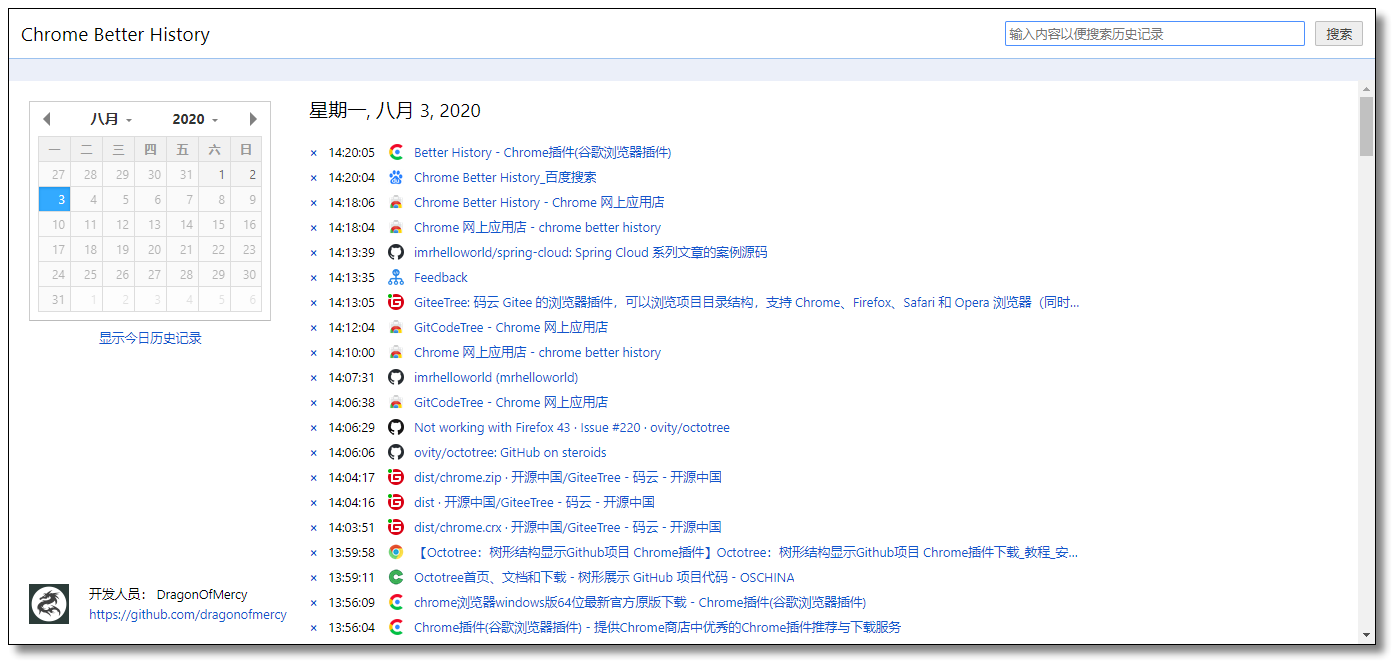The width and height of the screenshot is (1392, 661).
Task: Open chrome浏览器windows版64位 download link
Action: point(640,603)
